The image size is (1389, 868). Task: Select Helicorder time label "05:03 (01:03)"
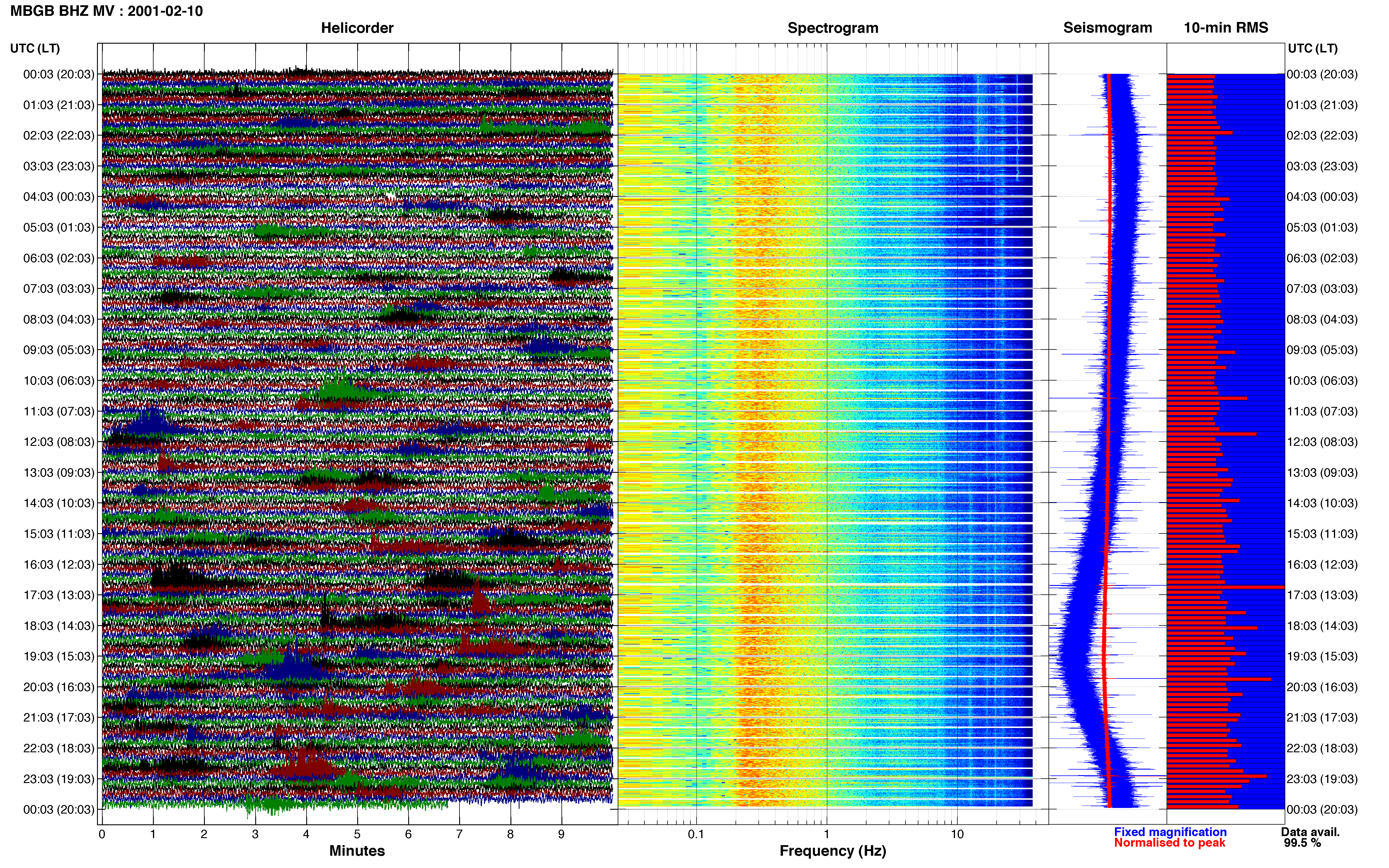59,227
